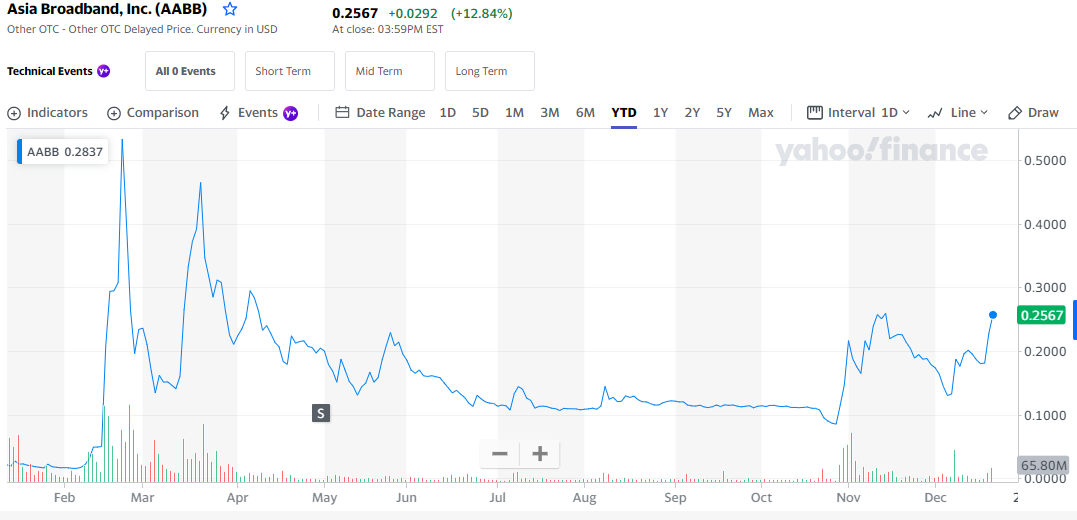1077x520 pixels.
Task: Click the S split event marker
Action: (x=321, y=413)
